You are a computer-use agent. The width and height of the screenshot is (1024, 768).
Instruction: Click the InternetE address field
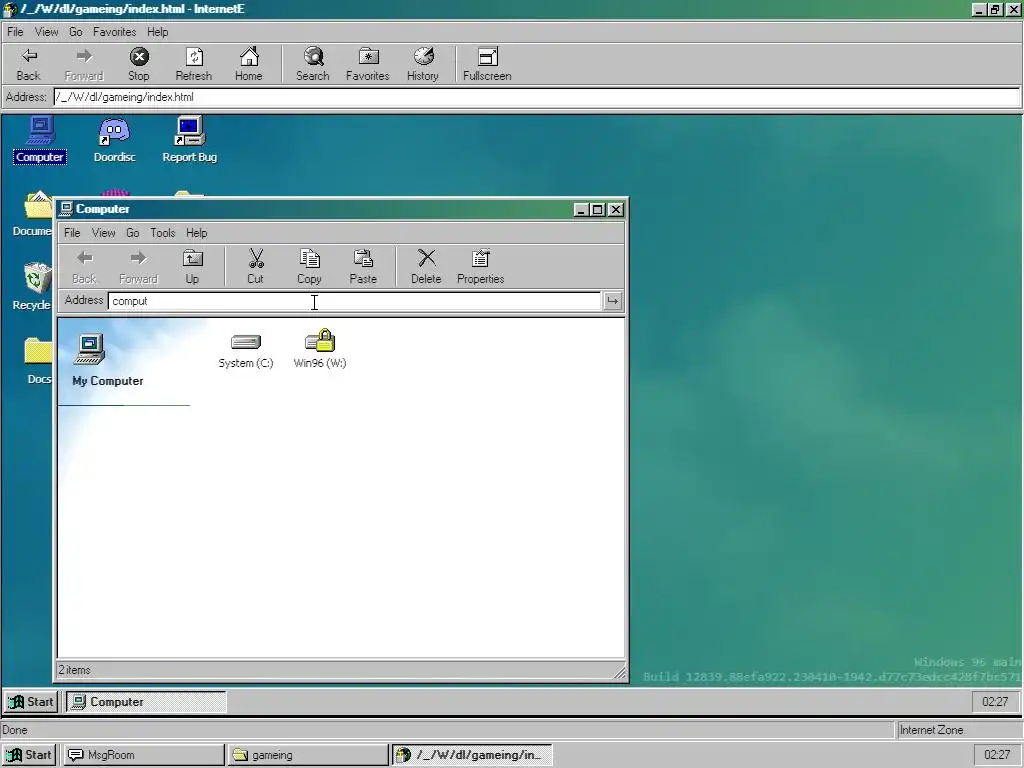point(537,97)
